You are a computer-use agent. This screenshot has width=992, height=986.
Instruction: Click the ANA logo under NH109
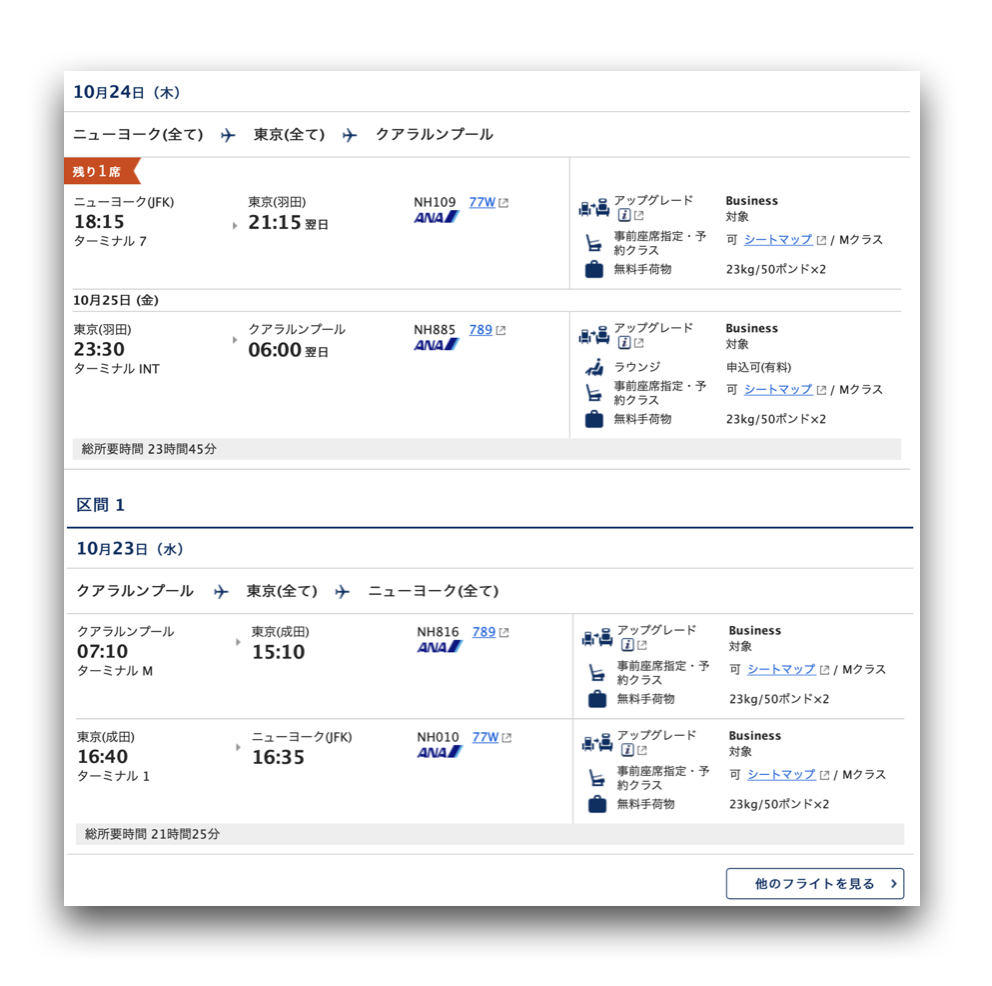coord(437,218)
